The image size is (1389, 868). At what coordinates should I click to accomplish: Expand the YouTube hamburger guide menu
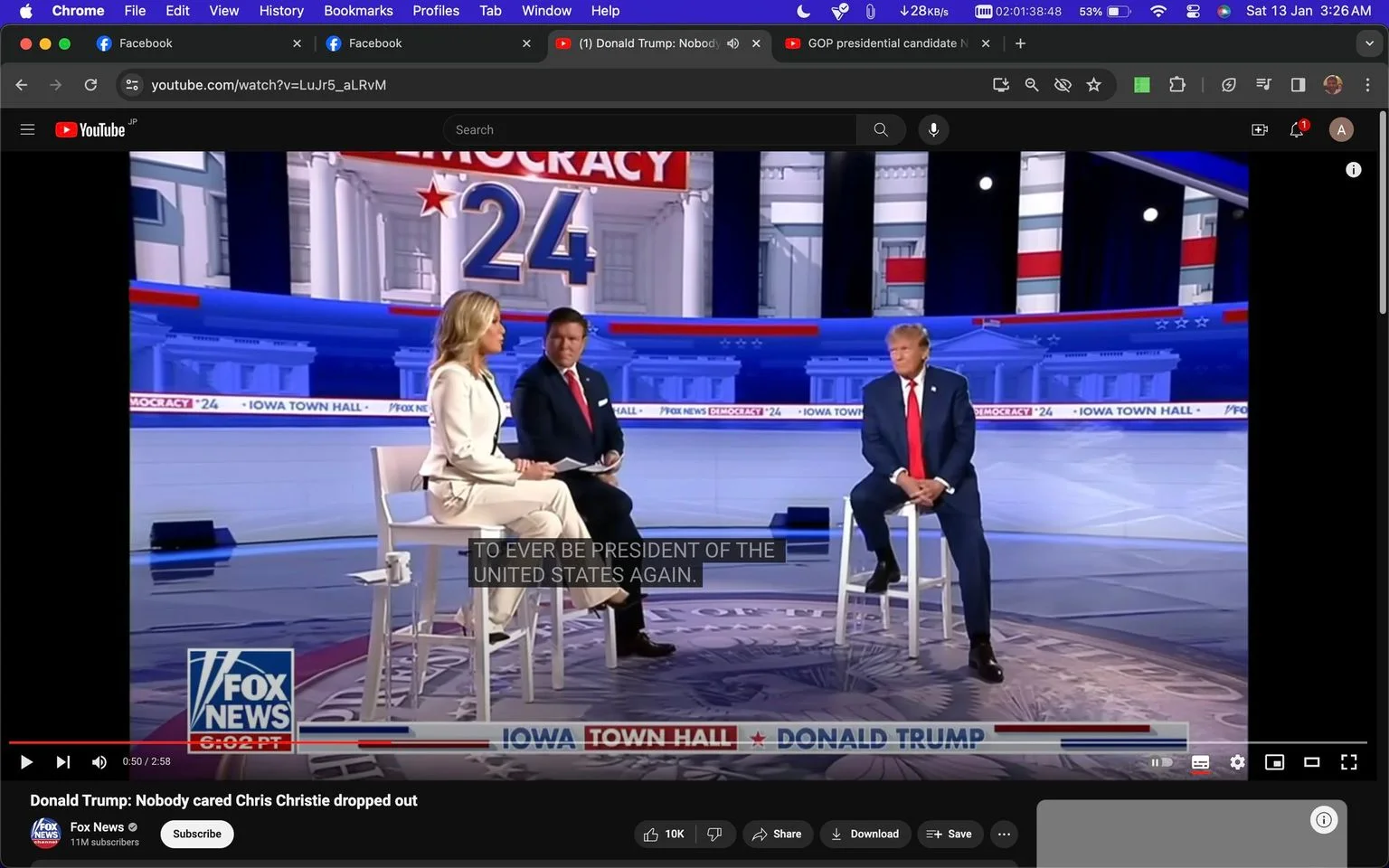27,130
